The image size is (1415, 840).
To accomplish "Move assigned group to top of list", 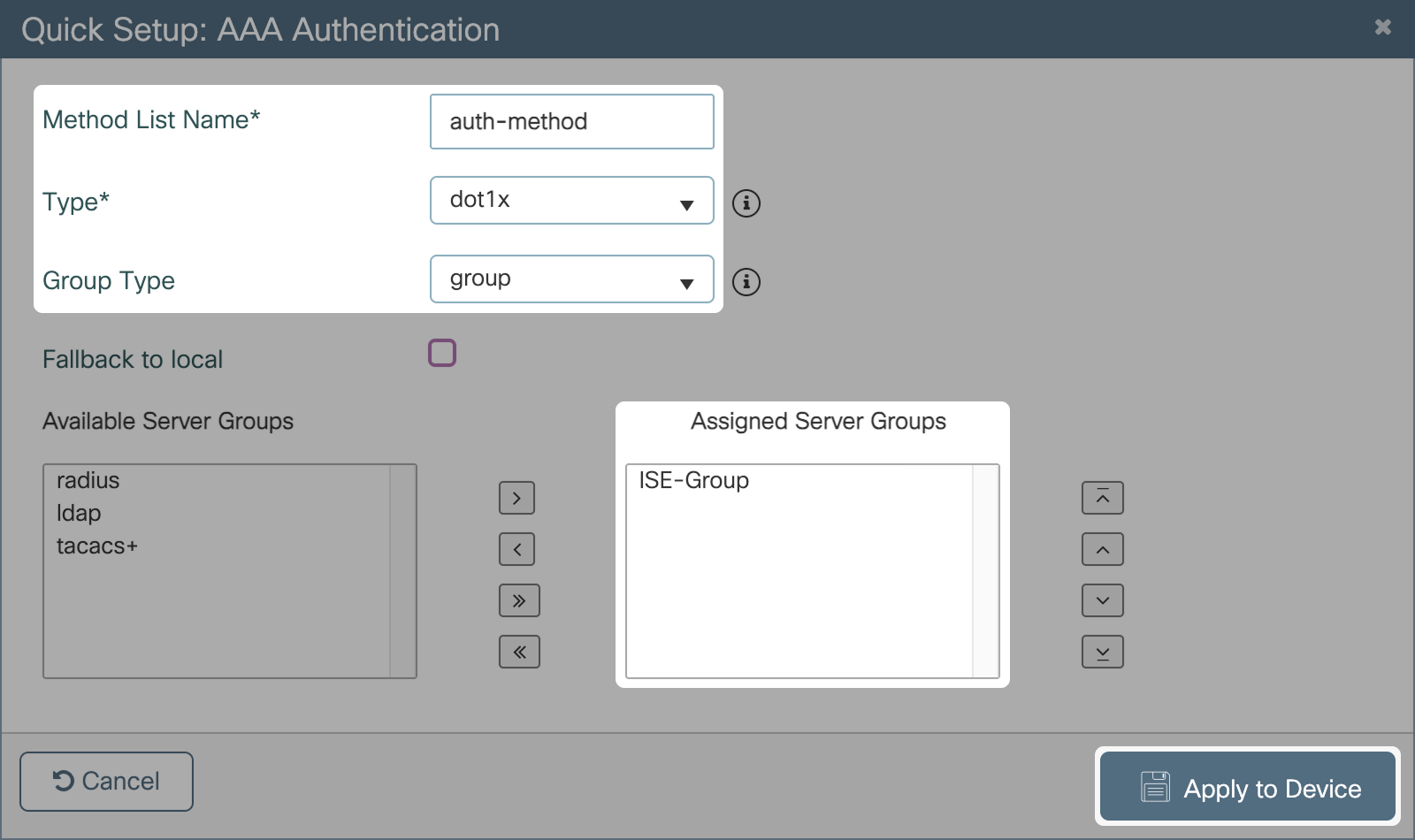I will click(x=1102, y=498).
